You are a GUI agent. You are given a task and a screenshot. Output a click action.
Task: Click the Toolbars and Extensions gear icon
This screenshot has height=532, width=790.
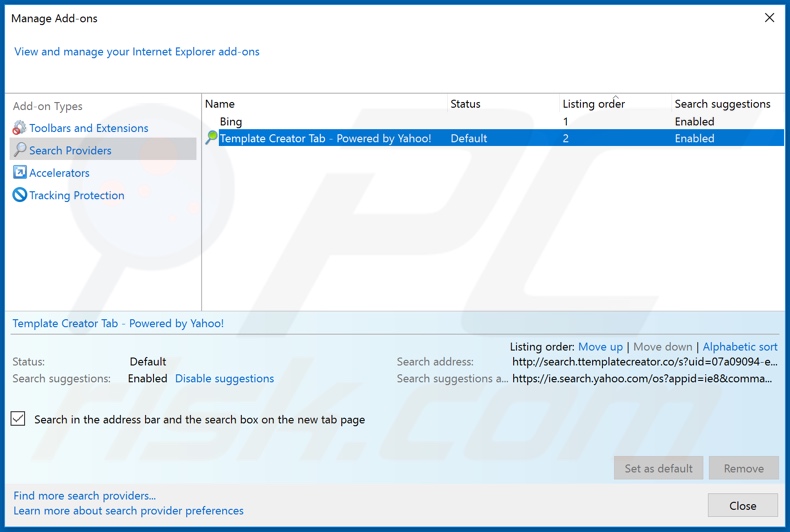pos(19,128)
